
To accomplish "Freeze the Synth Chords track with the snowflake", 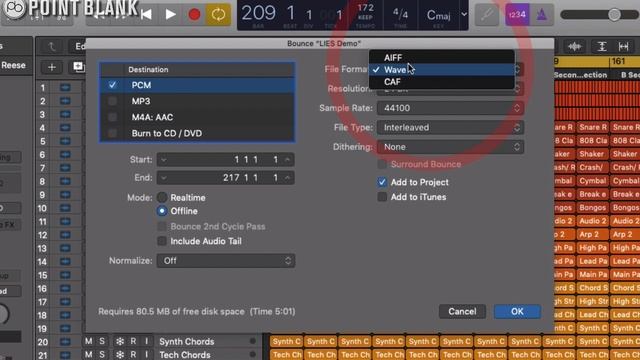I will click(x=120, y=341).
